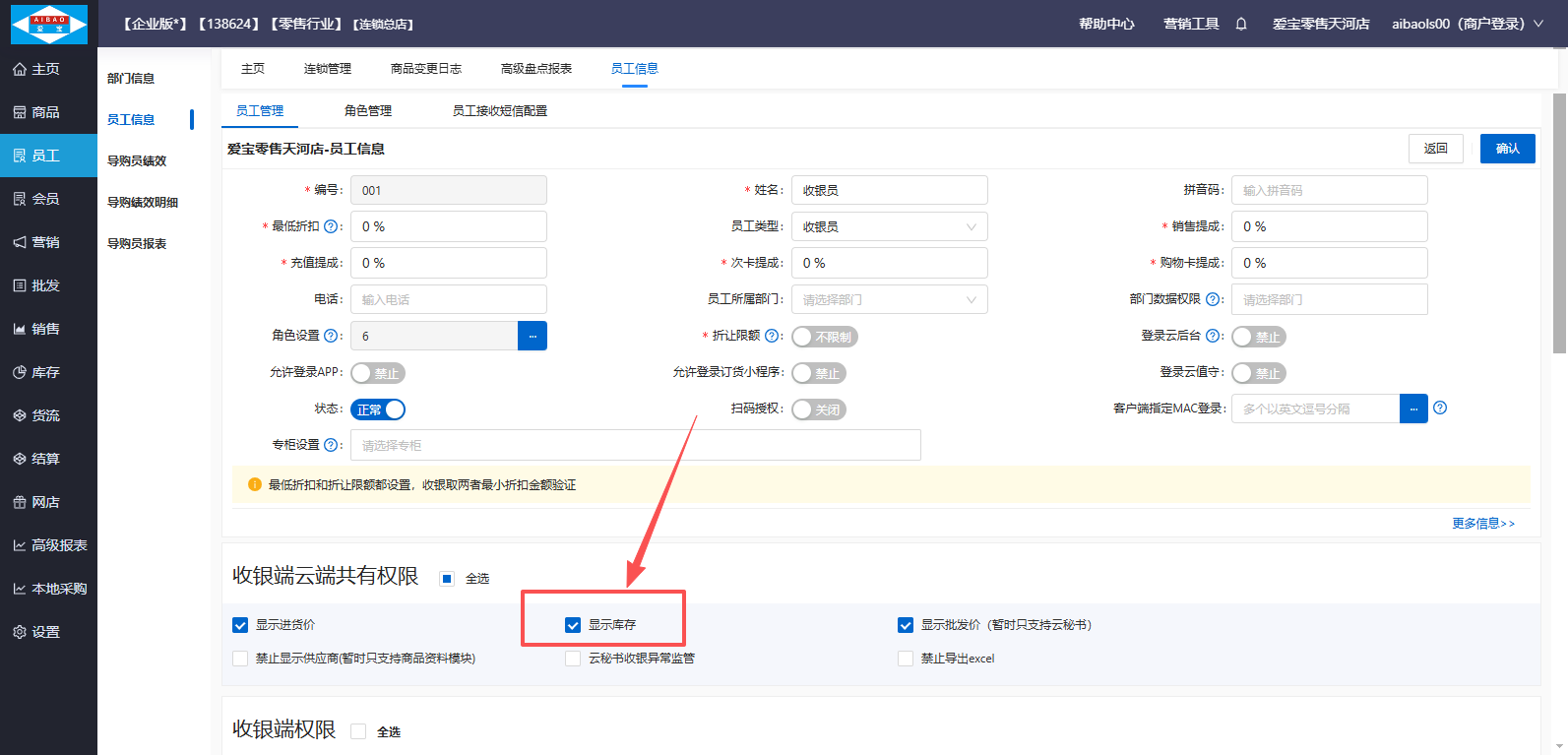Click help icon after MAC登录 field
1568x755 pixels.
pos(1440,408)
